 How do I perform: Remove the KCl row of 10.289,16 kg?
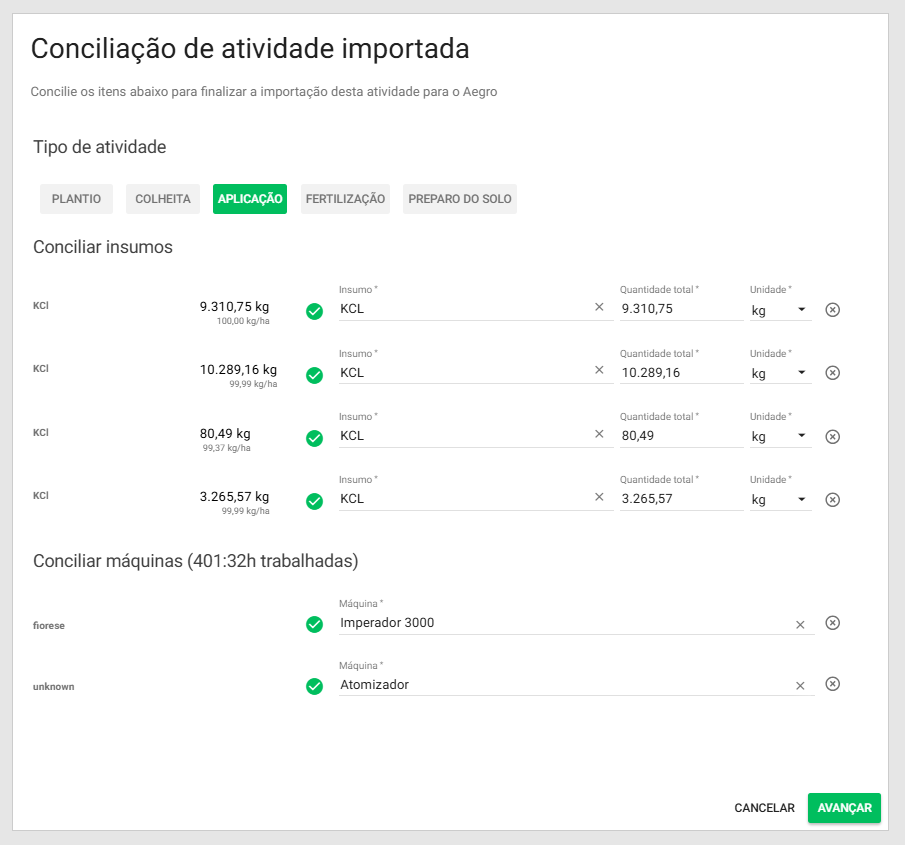(832, 373)
